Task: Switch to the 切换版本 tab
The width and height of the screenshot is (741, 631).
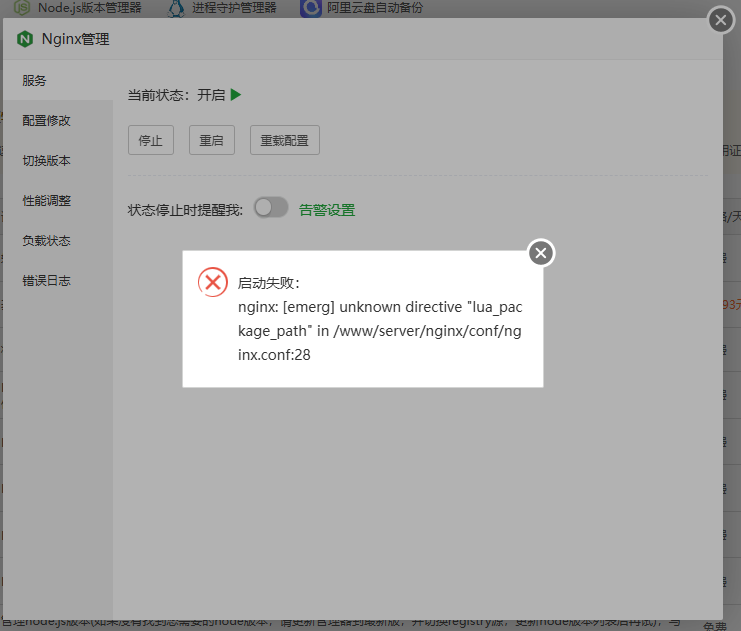Action: pos(58,161)
